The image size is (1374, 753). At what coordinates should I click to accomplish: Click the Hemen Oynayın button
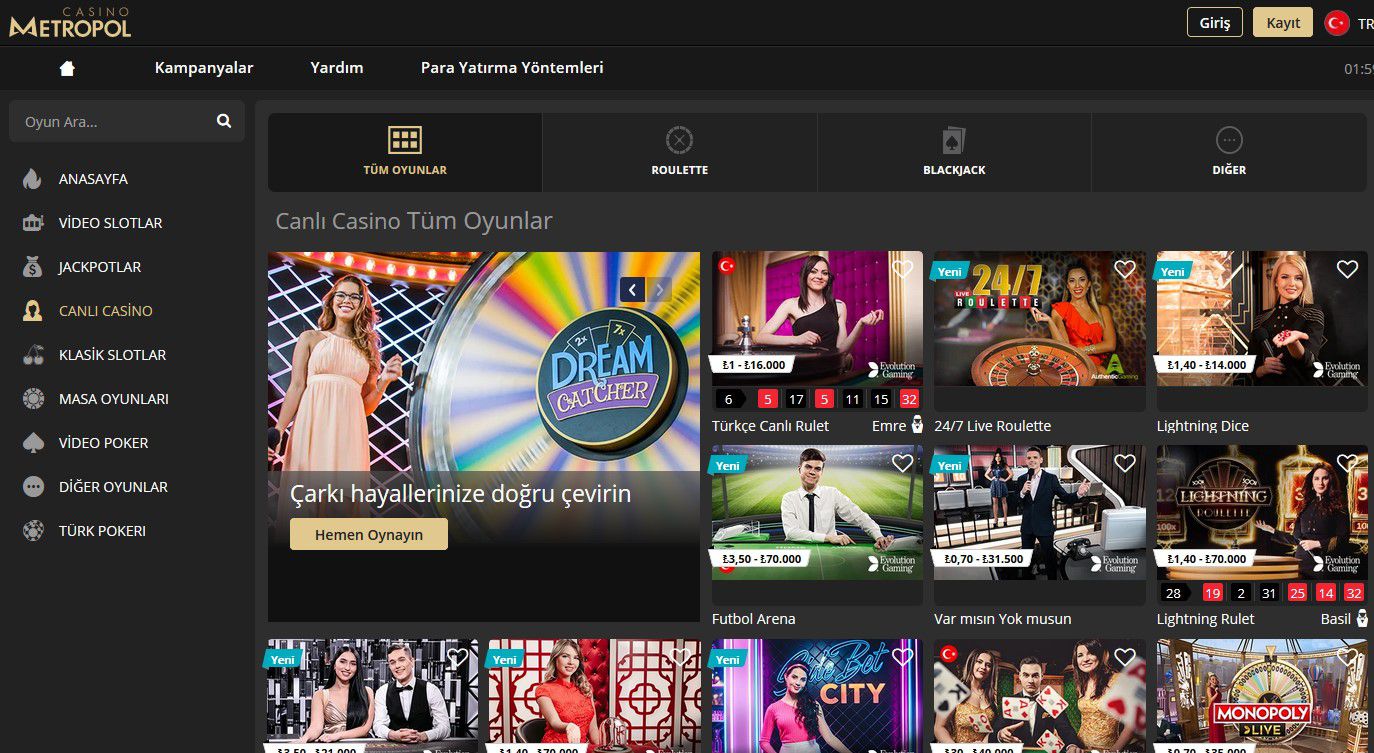point(368,534)
